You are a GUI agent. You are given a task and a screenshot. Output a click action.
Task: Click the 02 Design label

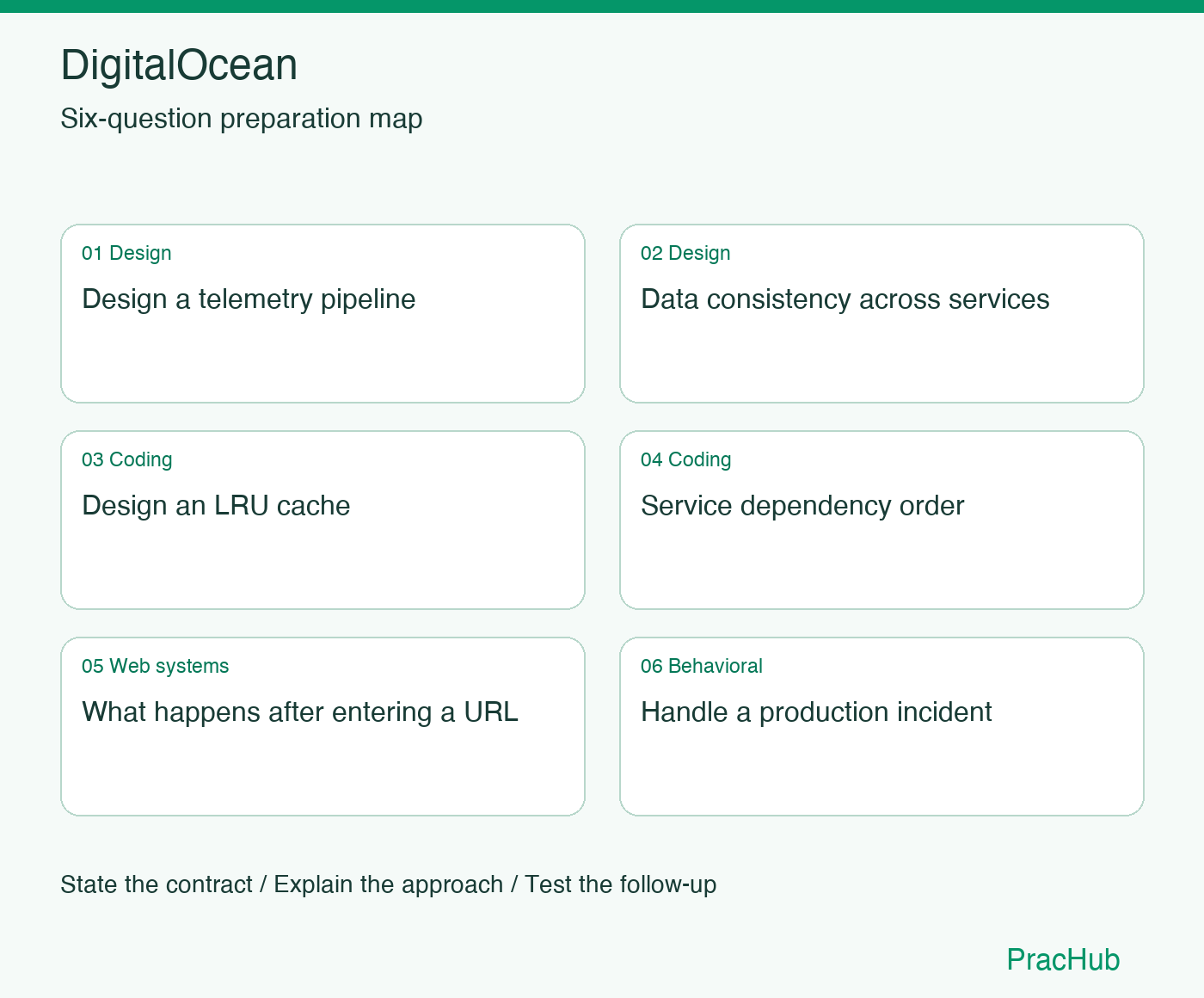point(685,253)
